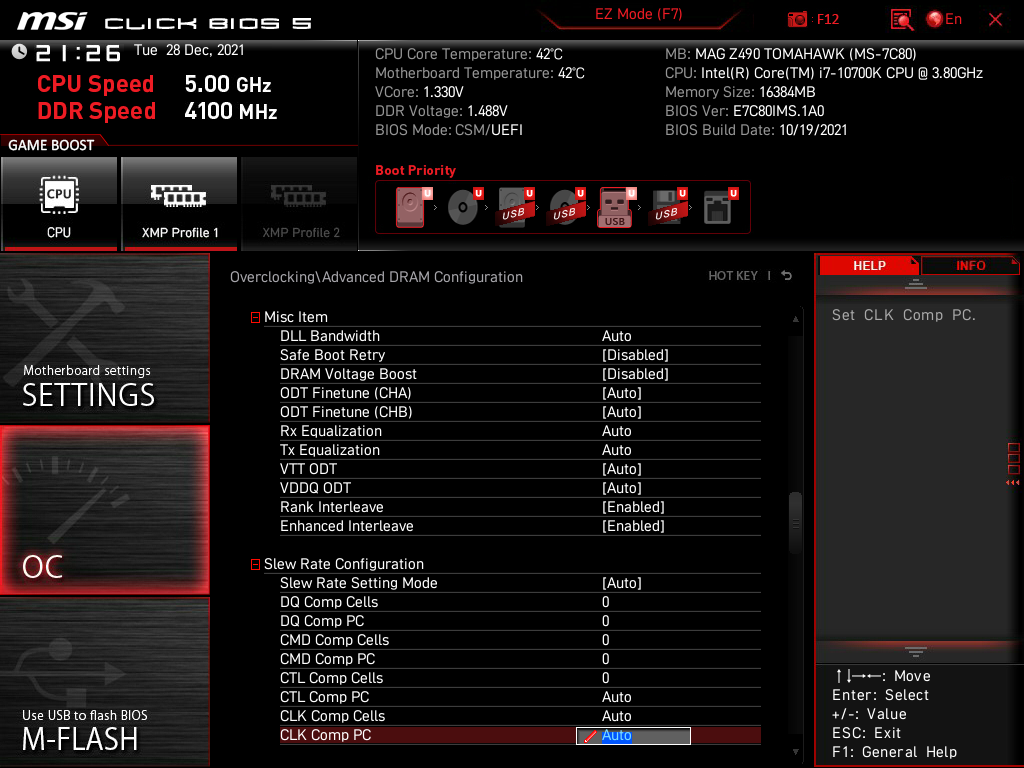Select the DLL Bandwidth Auto value
This screenshot has height=768, width=1024.
coord(616,336)
